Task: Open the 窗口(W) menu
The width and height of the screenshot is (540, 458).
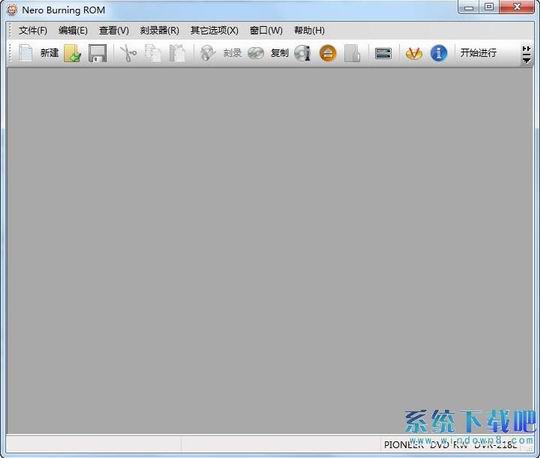Action: click(266, 30)
